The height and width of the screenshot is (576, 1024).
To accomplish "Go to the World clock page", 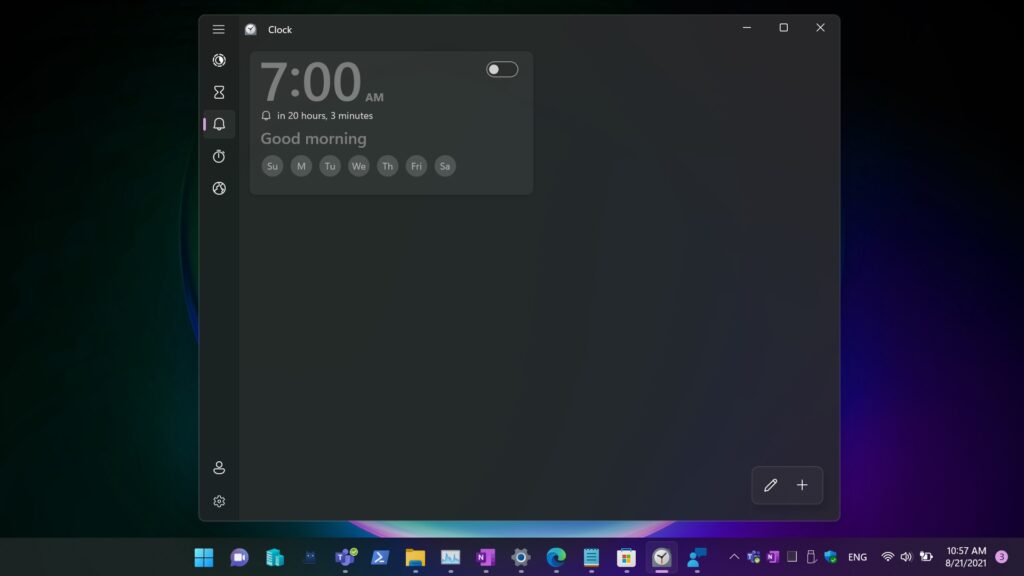I will tap(219, 189).
